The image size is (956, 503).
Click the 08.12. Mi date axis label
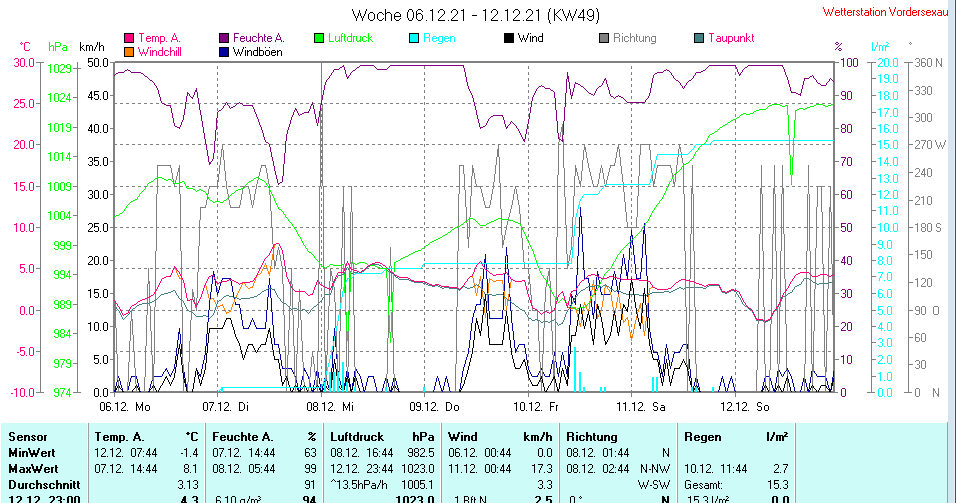[330, 407]
